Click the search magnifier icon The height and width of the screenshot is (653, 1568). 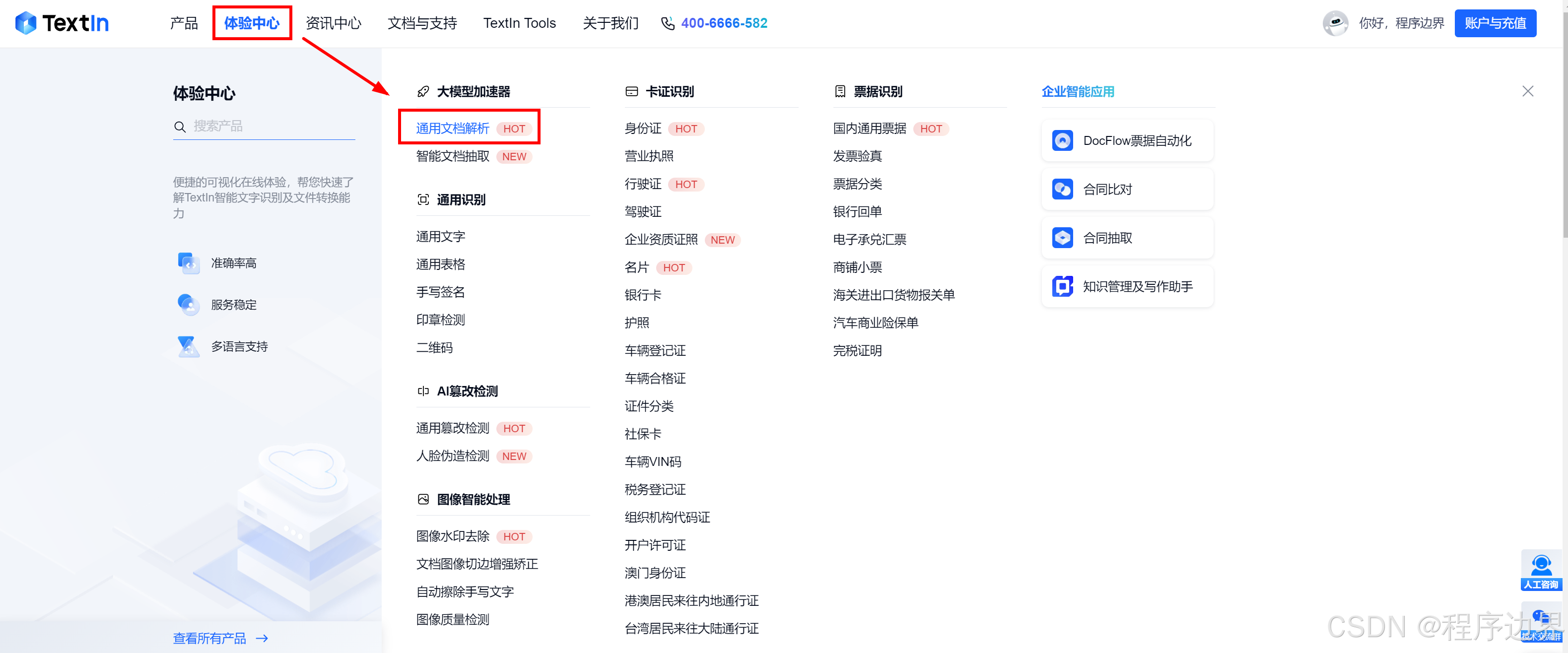click(x=180, y=127)
